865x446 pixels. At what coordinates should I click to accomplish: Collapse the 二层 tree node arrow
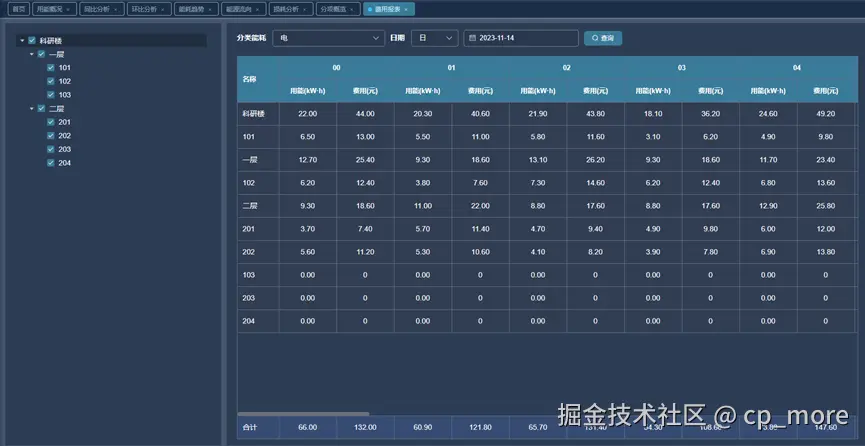(31, 109)
